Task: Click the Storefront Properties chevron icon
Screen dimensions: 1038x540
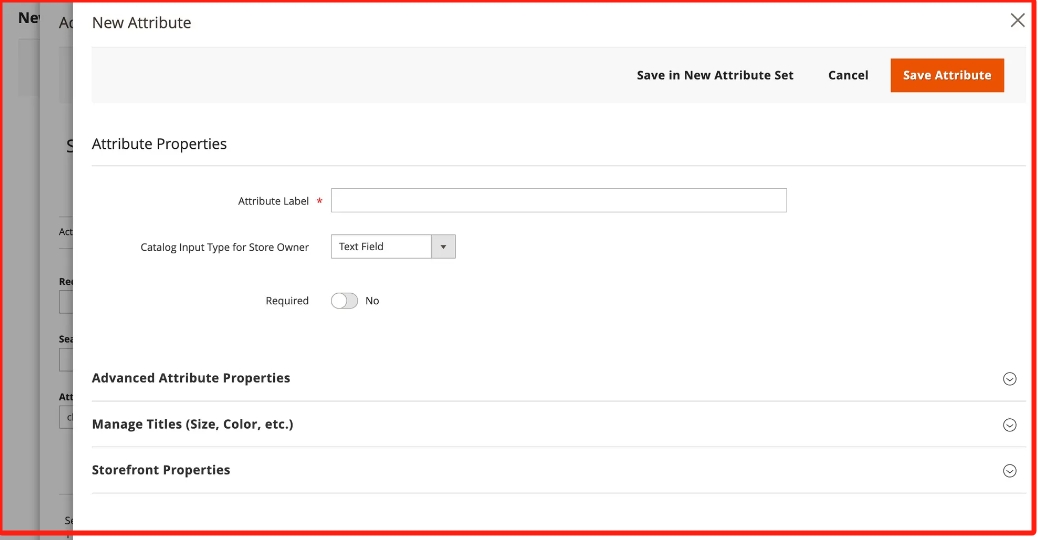Action: (x=1009, y=471)
